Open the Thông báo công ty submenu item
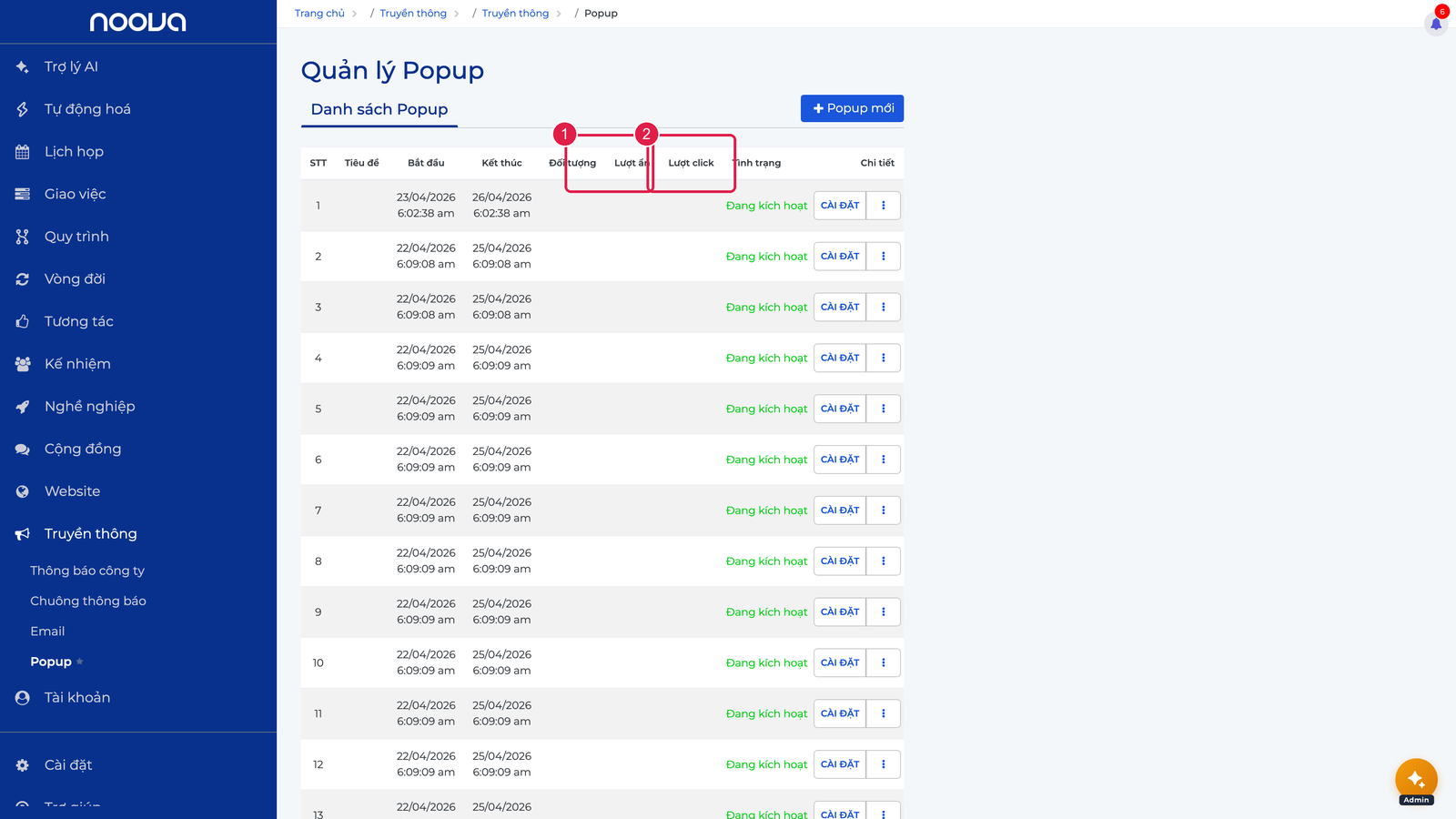The width and height of the screenshot is (1456, 819). click(87, 571)
